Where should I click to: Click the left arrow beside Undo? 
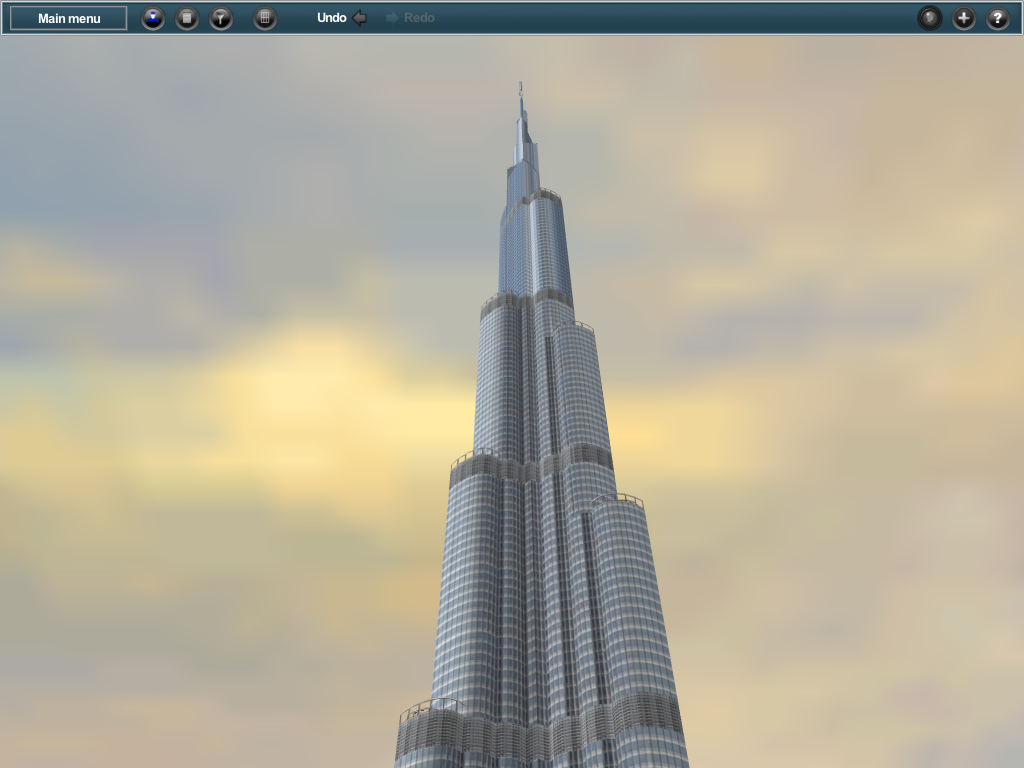(359, 18)
